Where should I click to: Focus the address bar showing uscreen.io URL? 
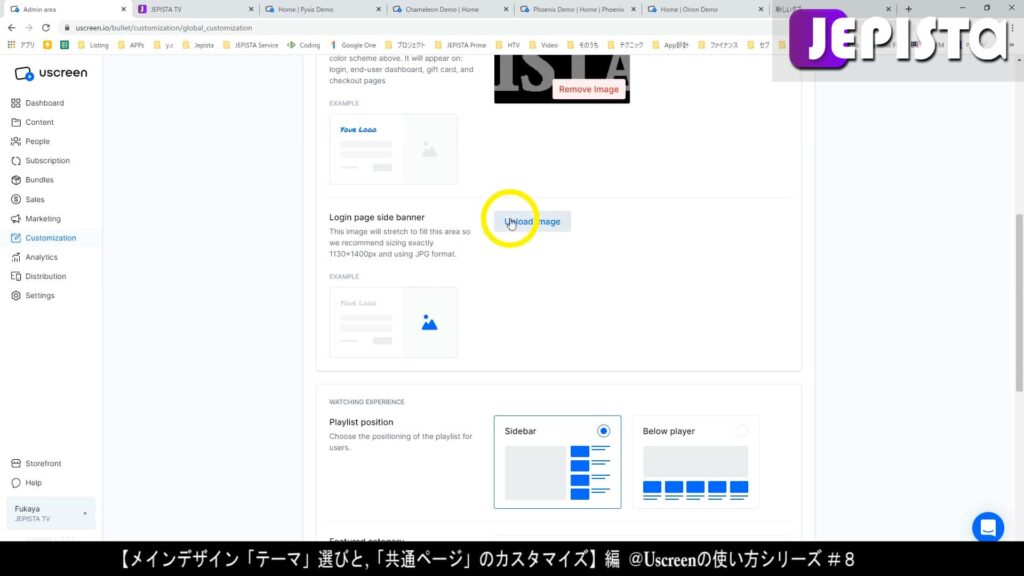point(163,28)
